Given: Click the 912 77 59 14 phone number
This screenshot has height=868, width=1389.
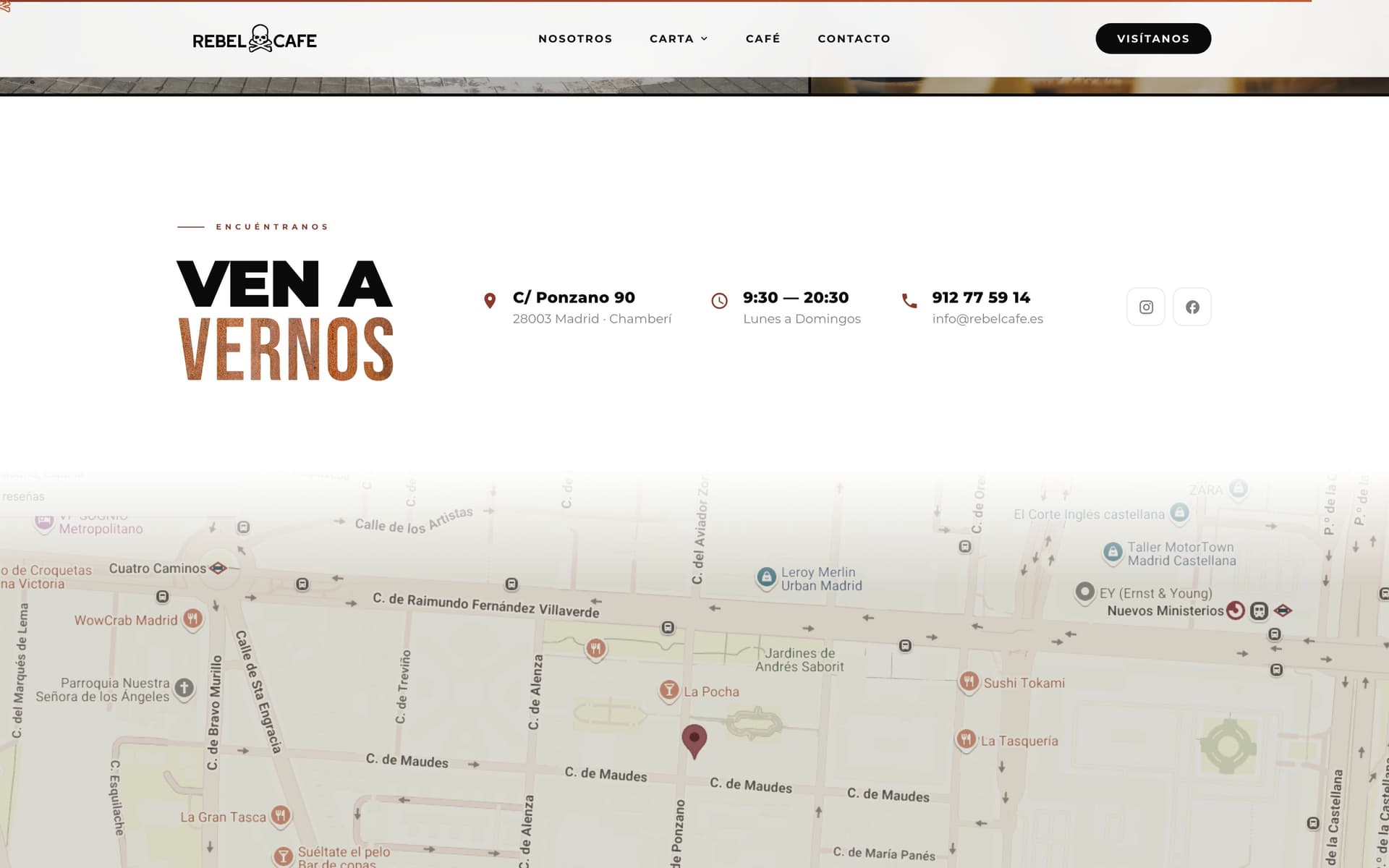Looking at the screenshot, I should click(980, 297).
